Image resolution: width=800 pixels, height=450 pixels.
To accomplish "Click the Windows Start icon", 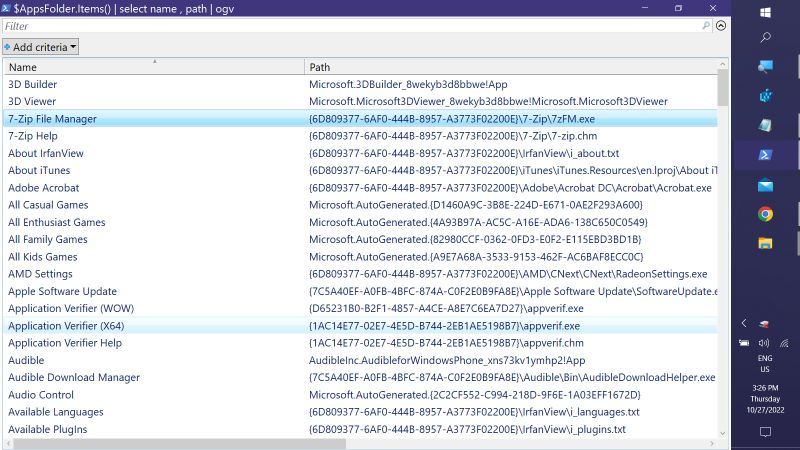I will coord(765,12).
